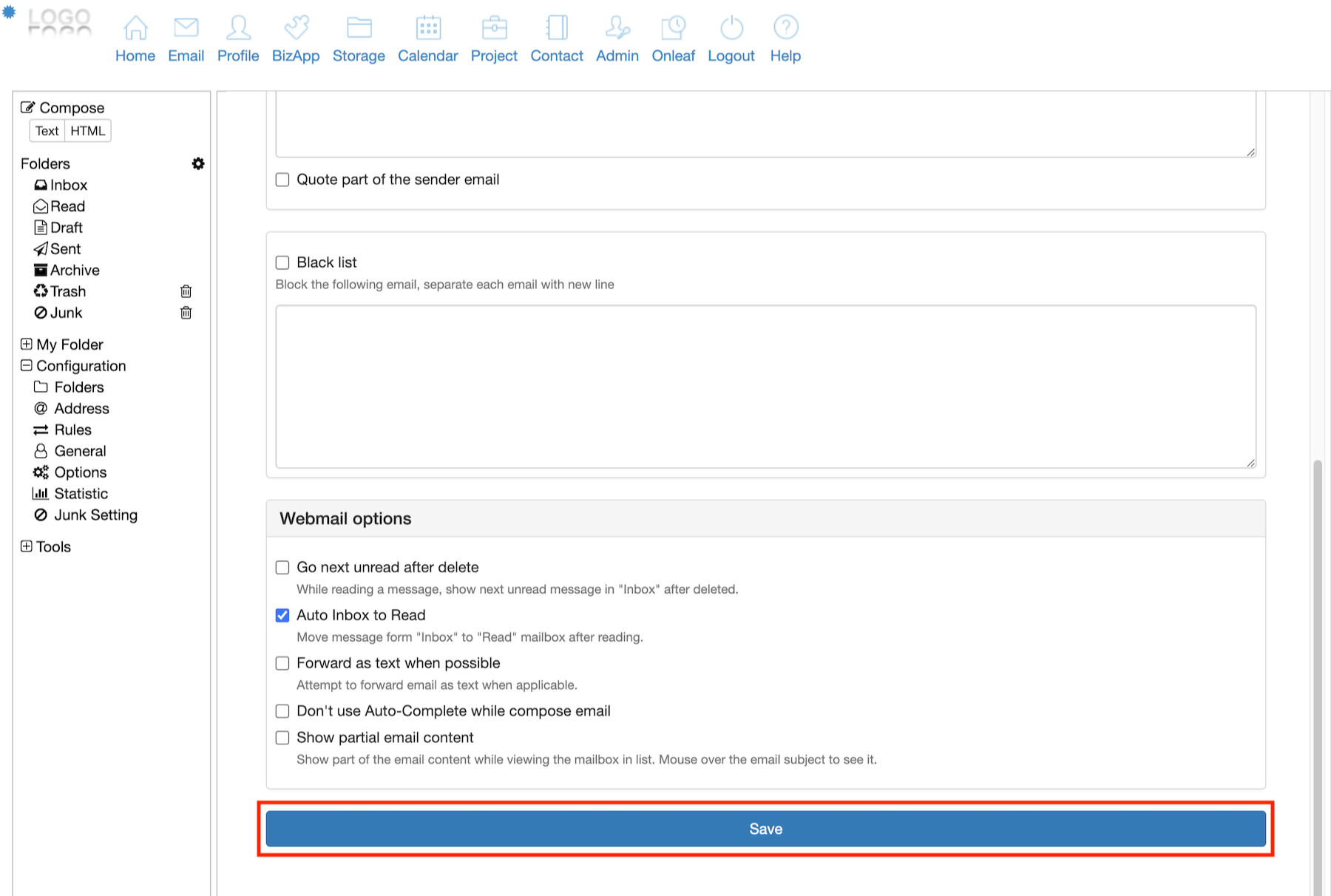The image size is (1331, 896).
Task: Empty Junk using its bin icon
Action: [x=186, y=313]
